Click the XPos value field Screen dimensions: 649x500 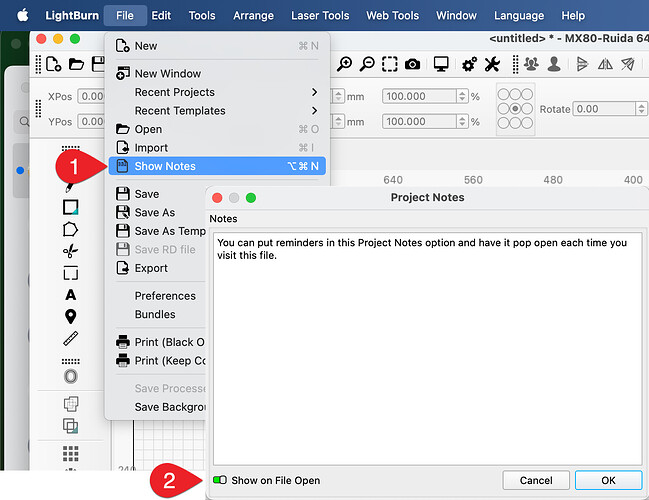(x=91, y=96)
